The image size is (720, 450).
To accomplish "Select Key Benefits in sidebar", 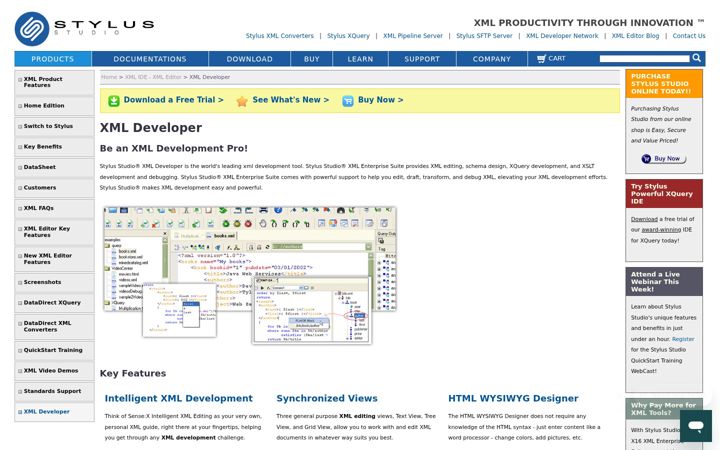I will click(54, 147).
